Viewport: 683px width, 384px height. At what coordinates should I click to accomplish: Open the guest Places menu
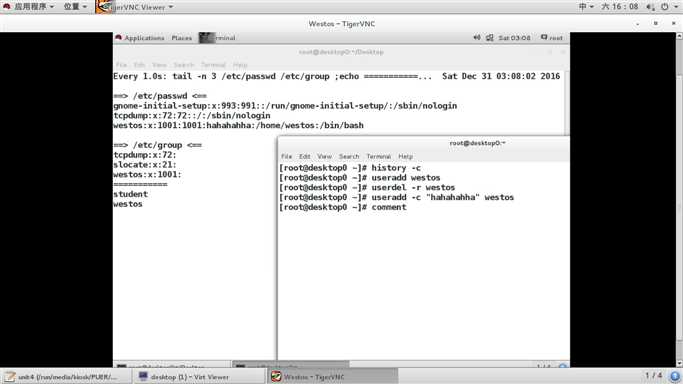[182, 38]
